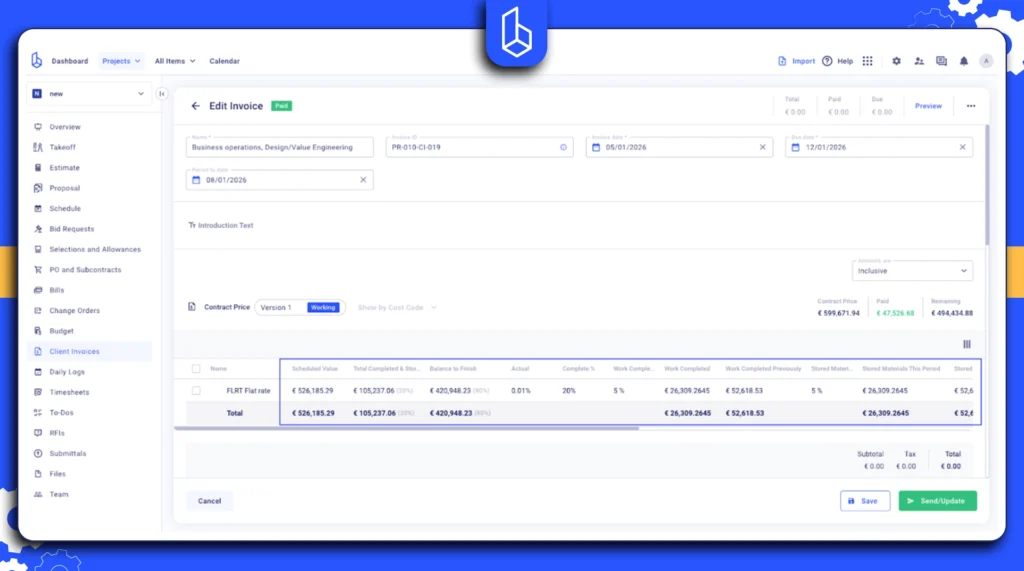Edit the invoice Name field

coord(280,147)
